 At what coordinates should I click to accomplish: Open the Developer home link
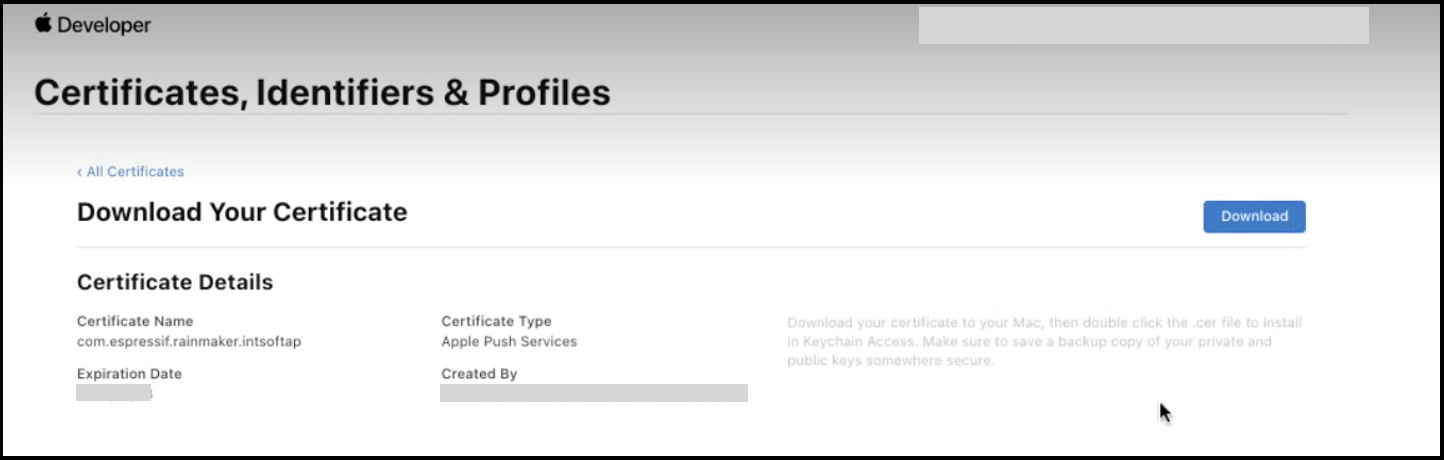coord(93,25)
